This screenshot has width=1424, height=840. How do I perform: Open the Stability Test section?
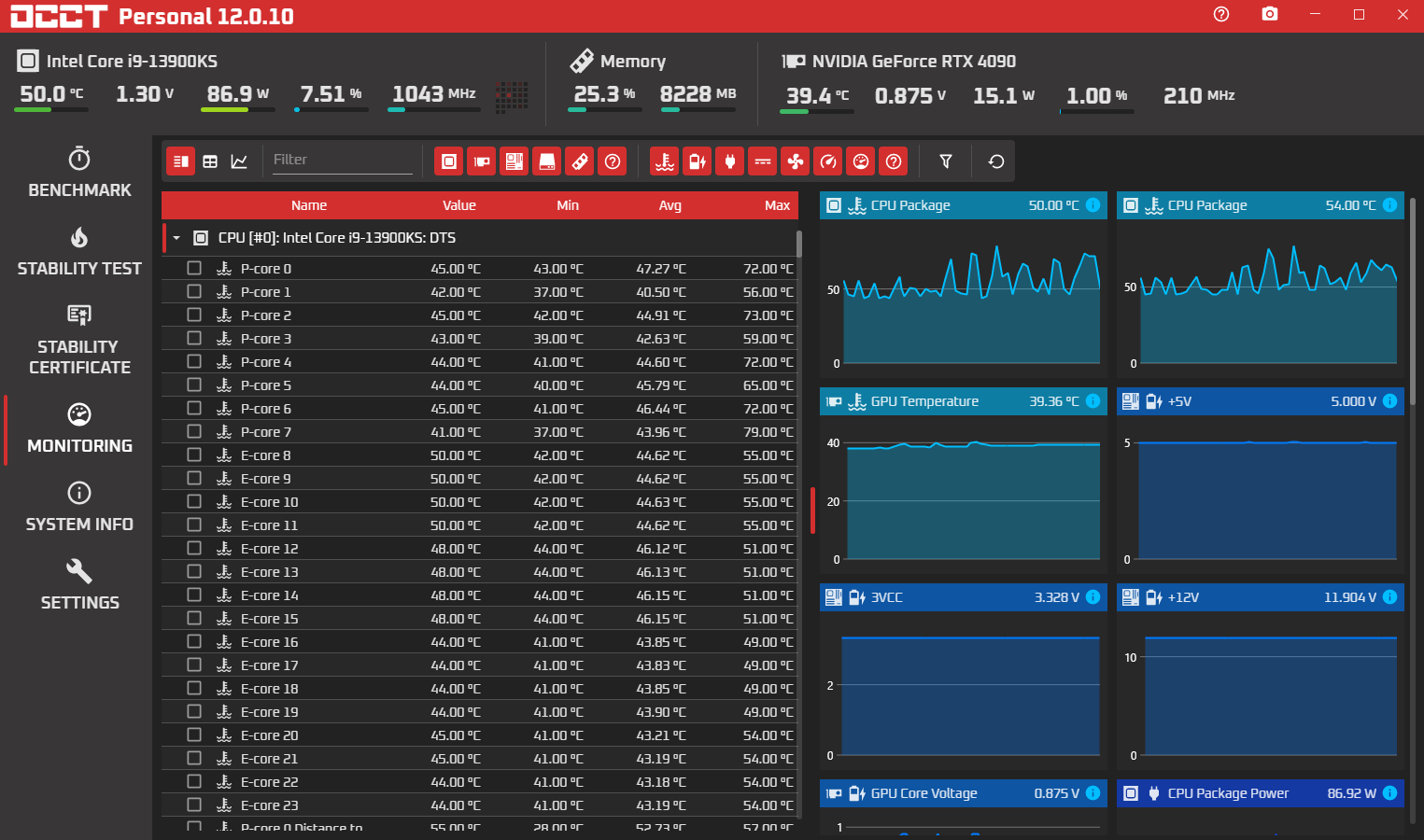point(79,251)
